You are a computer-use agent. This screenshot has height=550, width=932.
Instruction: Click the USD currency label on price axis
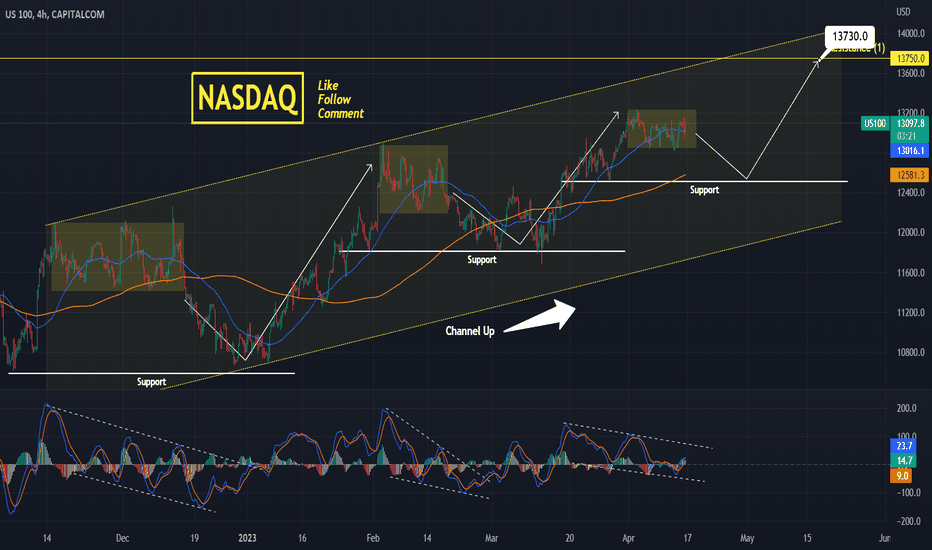pos(903,11)
